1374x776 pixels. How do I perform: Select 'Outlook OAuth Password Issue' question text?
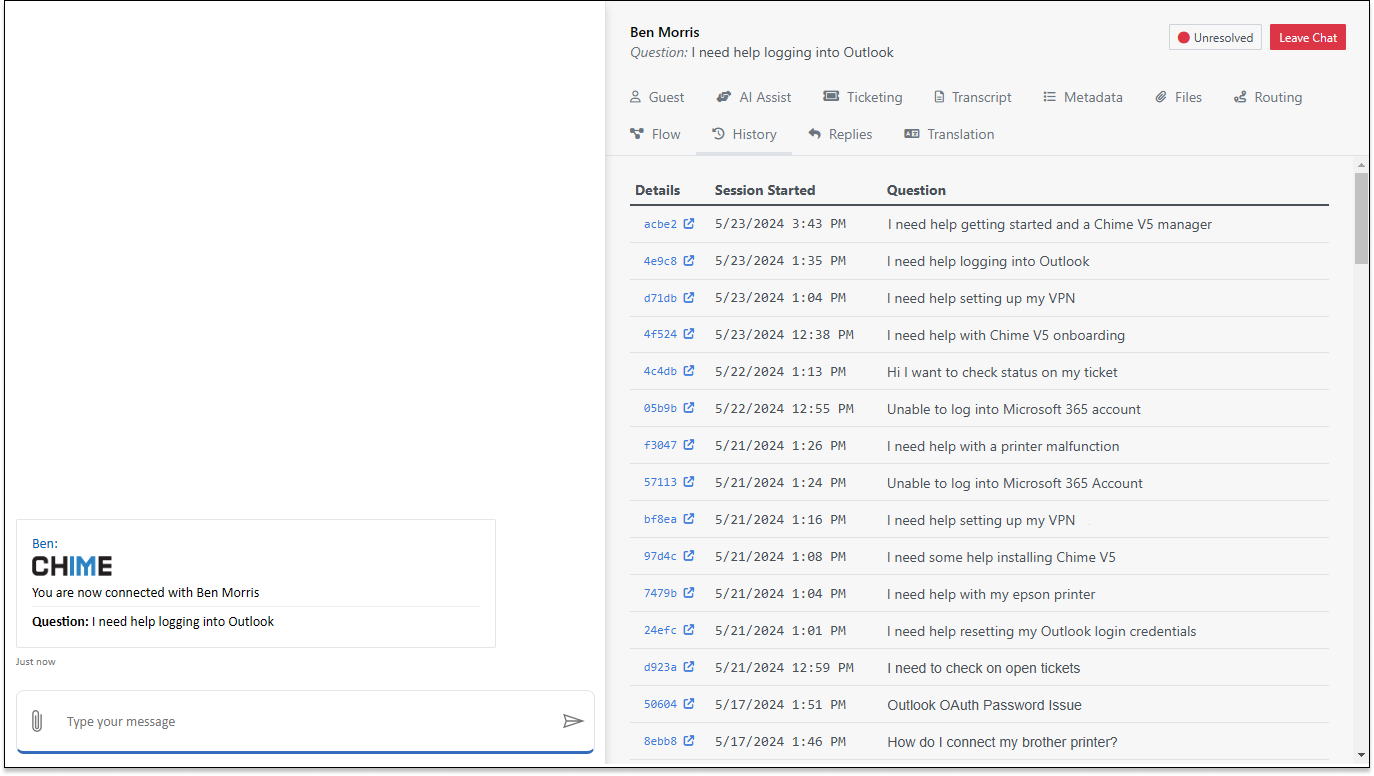pos(984,705)
